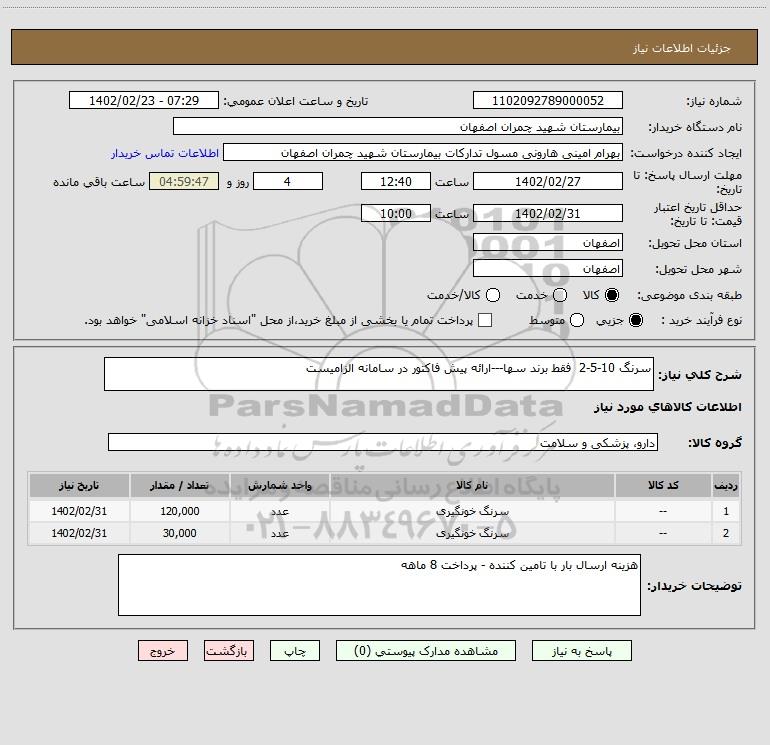Click quantity cell 30,000
This screenshot has width=770, height=745.
click(180, 533)
